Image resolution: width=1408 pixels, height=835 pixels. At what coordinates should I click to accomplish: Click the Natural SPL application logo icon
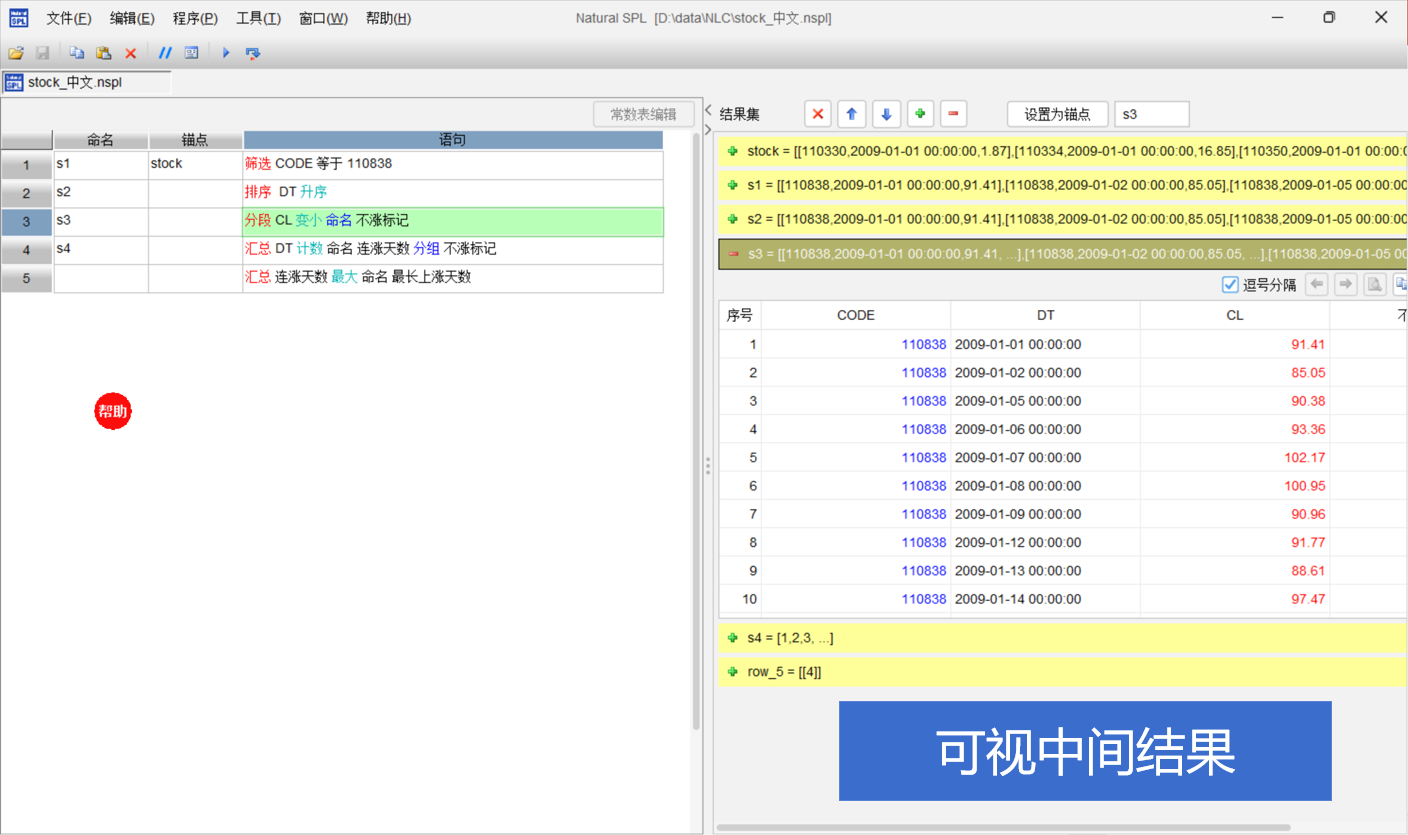[19, 18]
